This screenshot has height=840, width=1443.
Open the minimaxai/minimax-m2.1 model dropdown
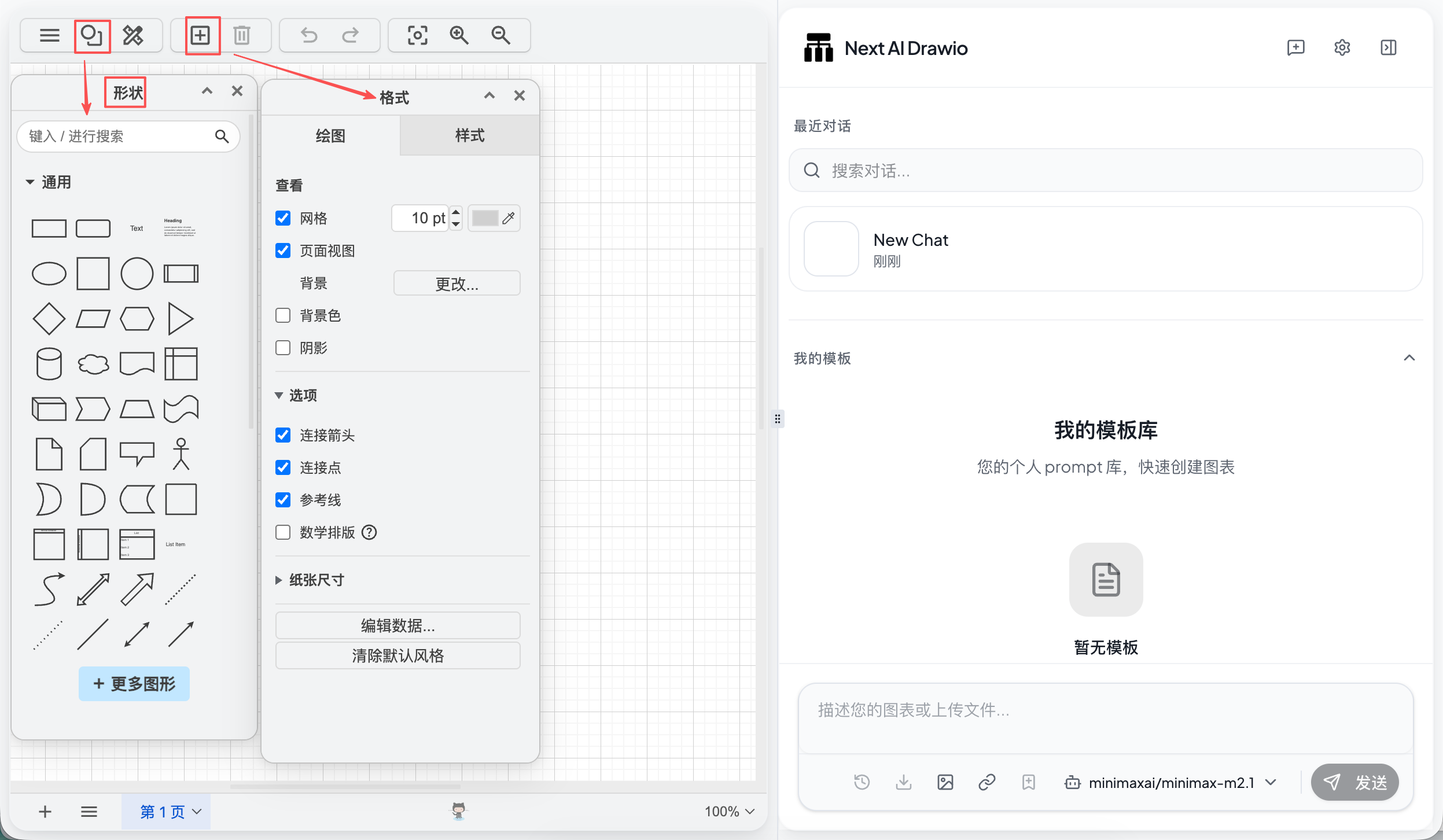(1171, 782)
